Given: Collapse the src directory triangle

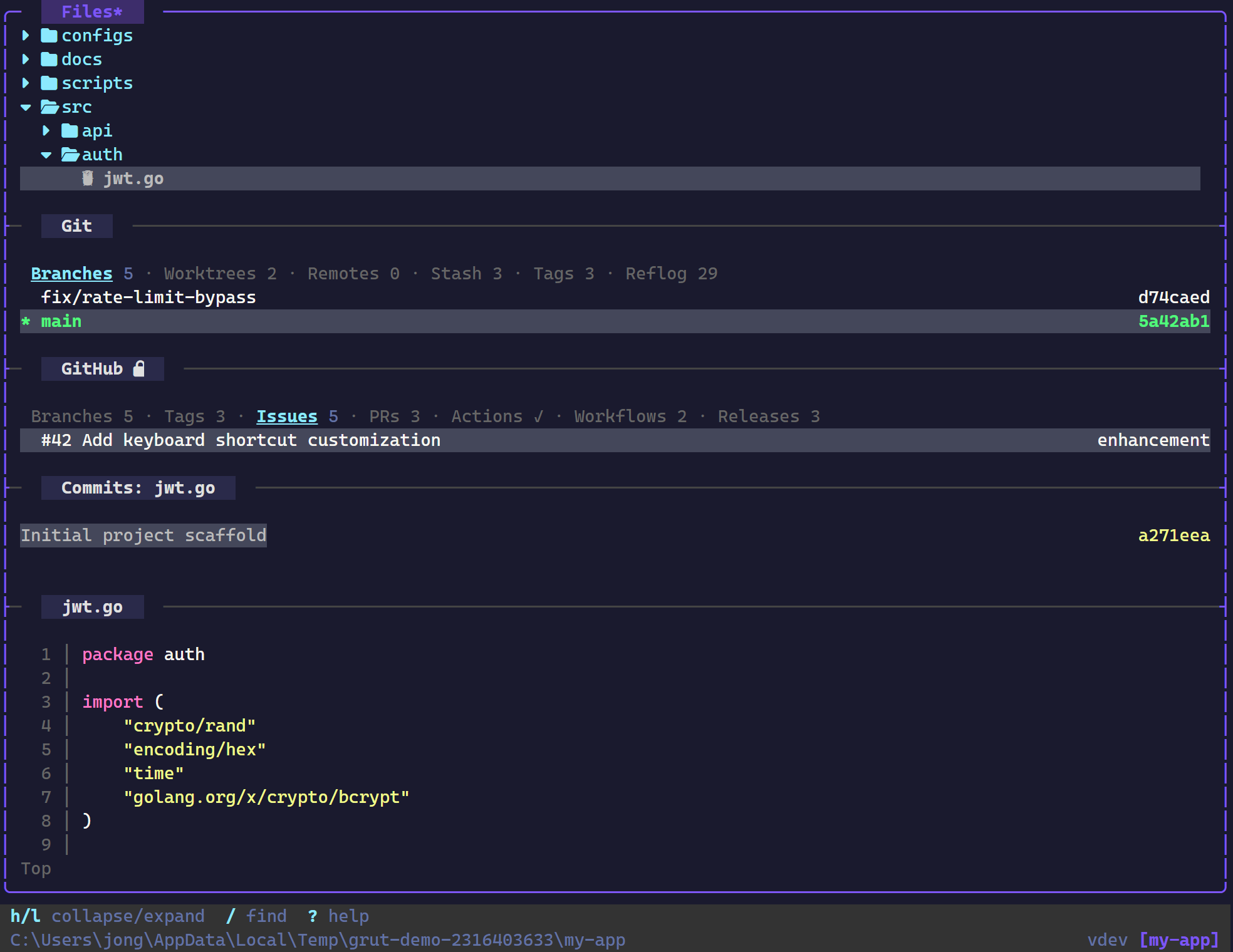Looking at the screenshot, I should click(x=26, y=107).
